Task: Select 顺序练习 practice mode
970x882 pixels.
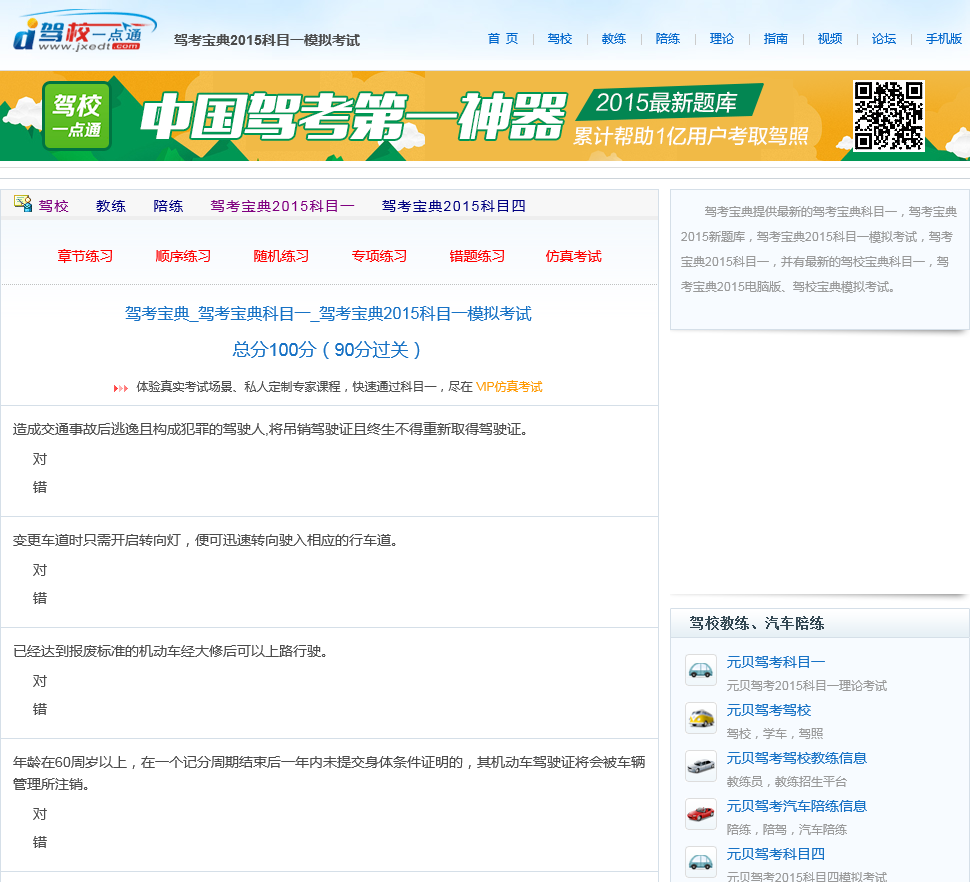Action: click(x=183, y=256)
